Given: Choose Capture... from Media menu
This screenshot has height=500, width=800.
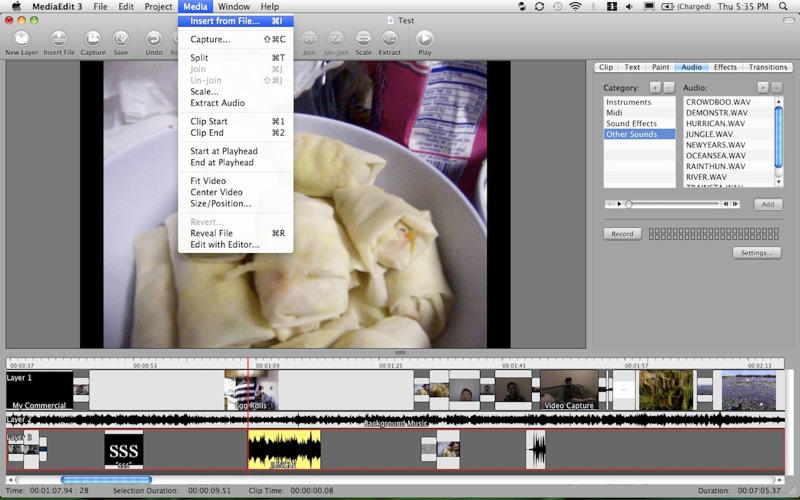Looking at the screenshot, I should click(x=236, y=39).
